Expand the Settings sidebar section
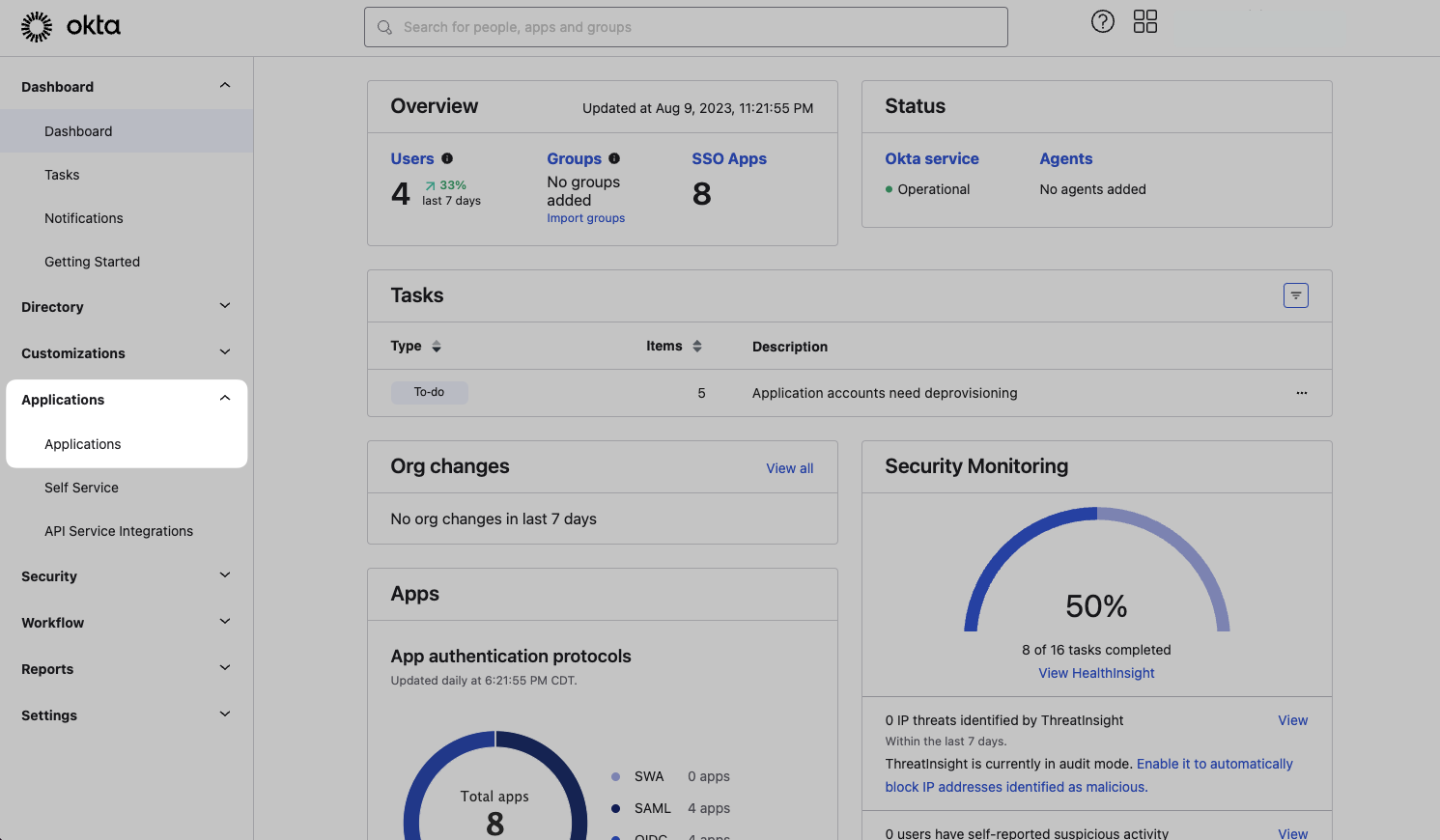The image size is (1440, 840). (225, 715)
